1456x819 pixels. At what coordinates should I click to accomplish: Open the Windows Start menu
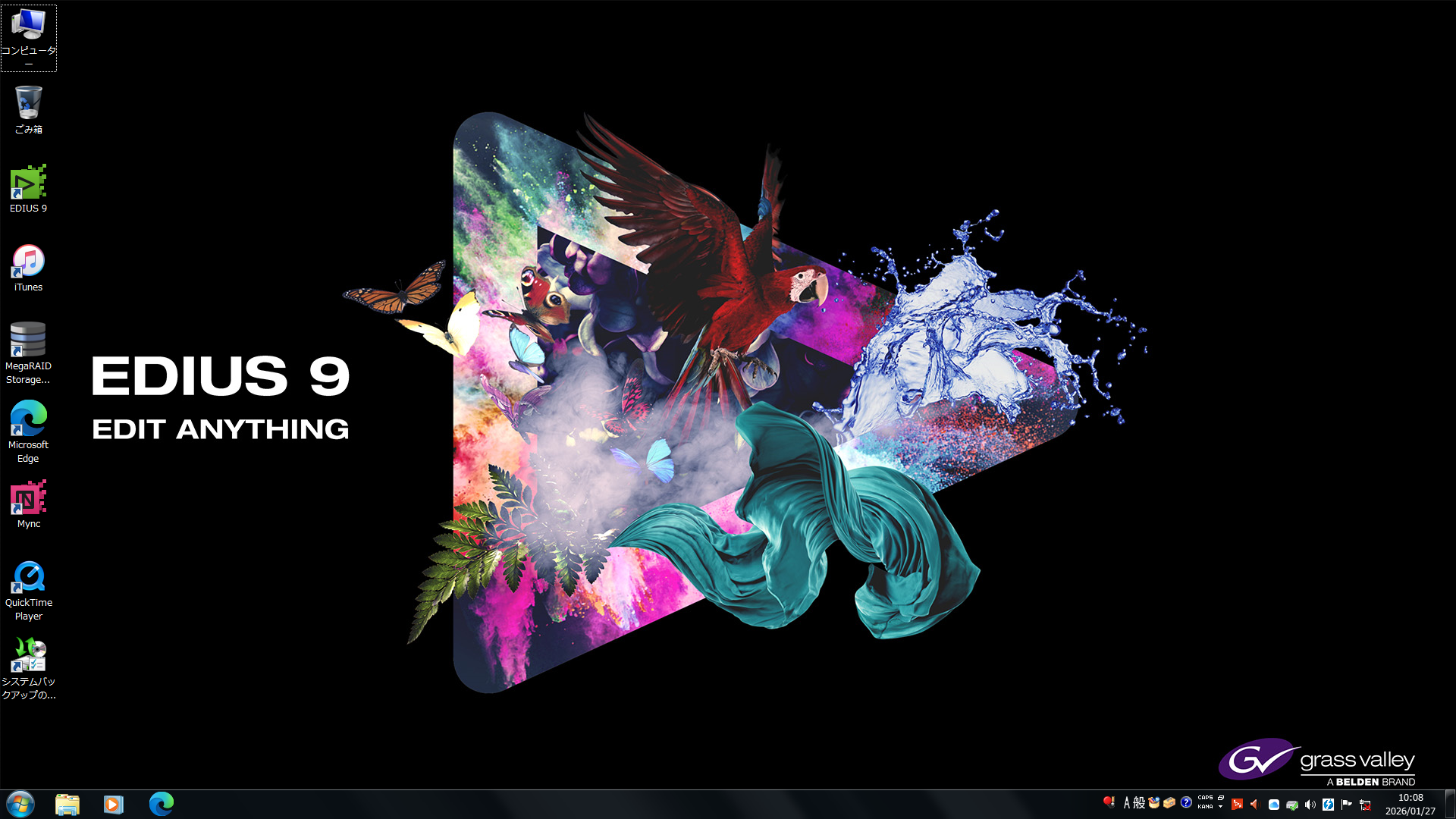point(20,804)
